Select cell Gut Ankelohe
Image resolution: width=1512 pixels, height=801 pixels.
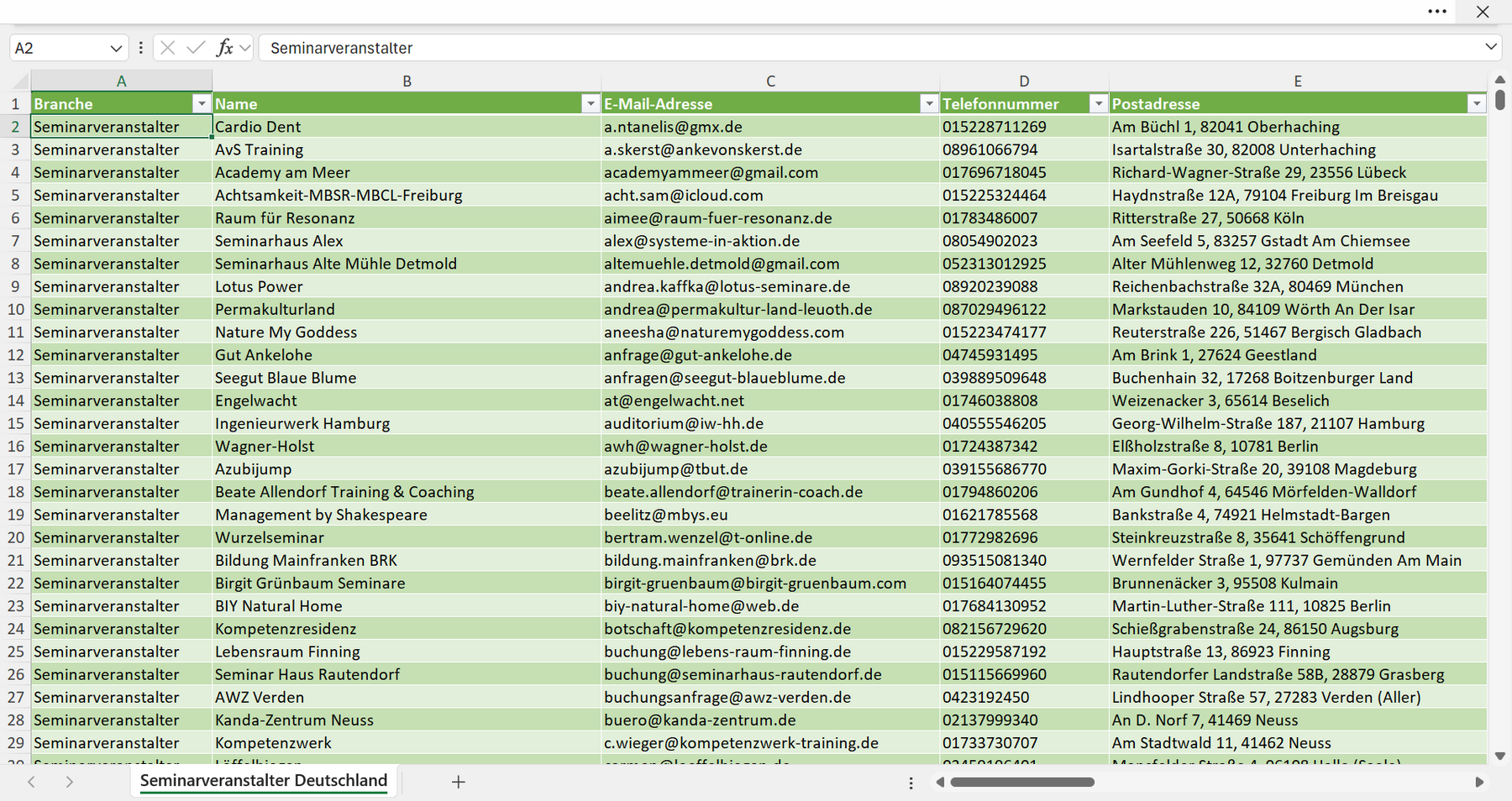pos(407,355)
